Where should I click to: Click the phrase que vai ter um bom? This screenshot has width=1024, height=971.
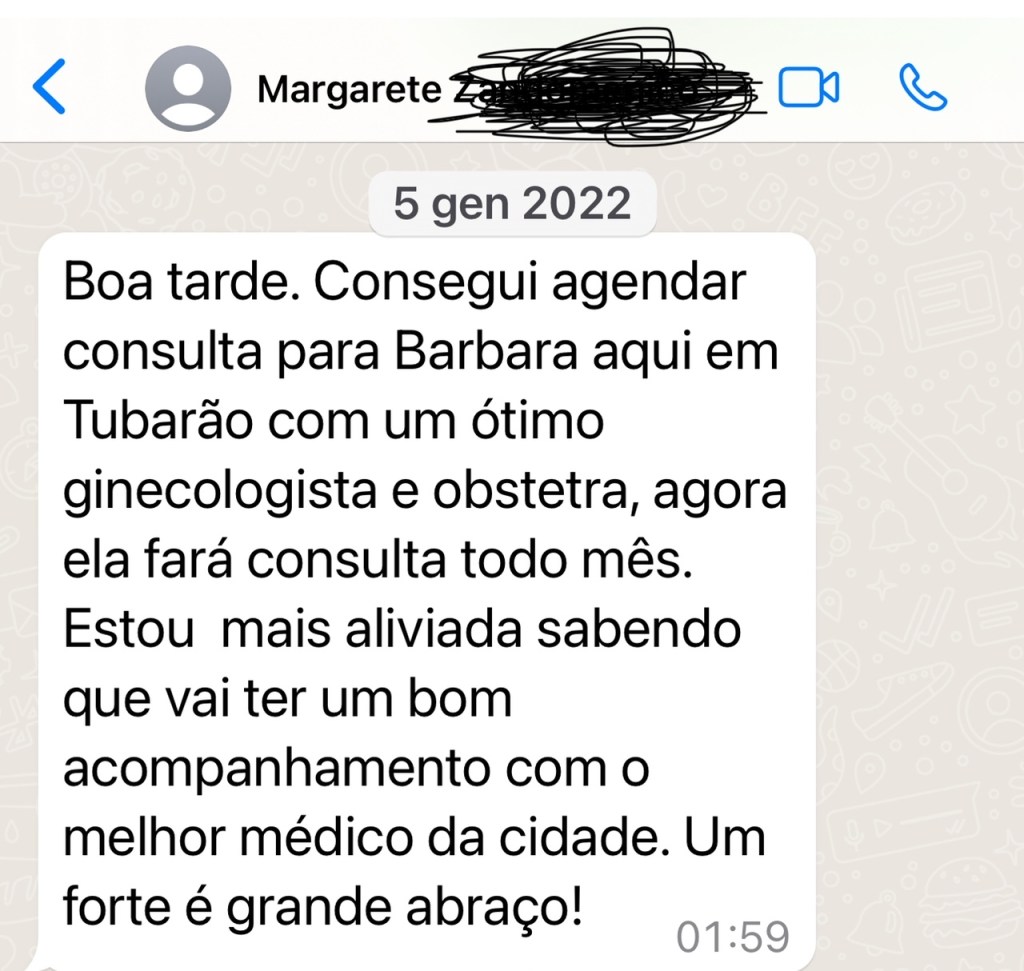pyautogui.click(x=287, y=700)
